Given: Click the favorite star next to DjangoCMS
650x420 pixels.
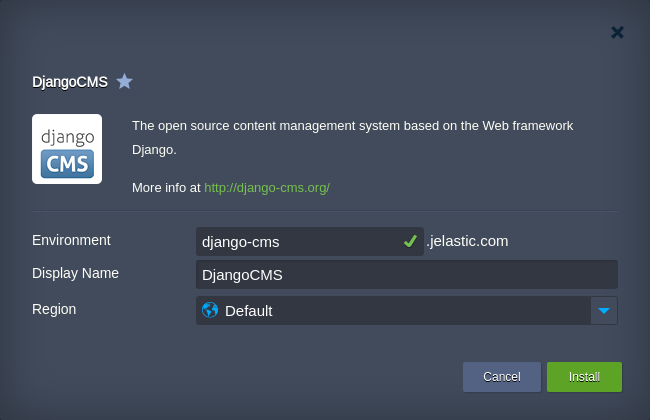Looking at the screenshot, I should [124, 81].
